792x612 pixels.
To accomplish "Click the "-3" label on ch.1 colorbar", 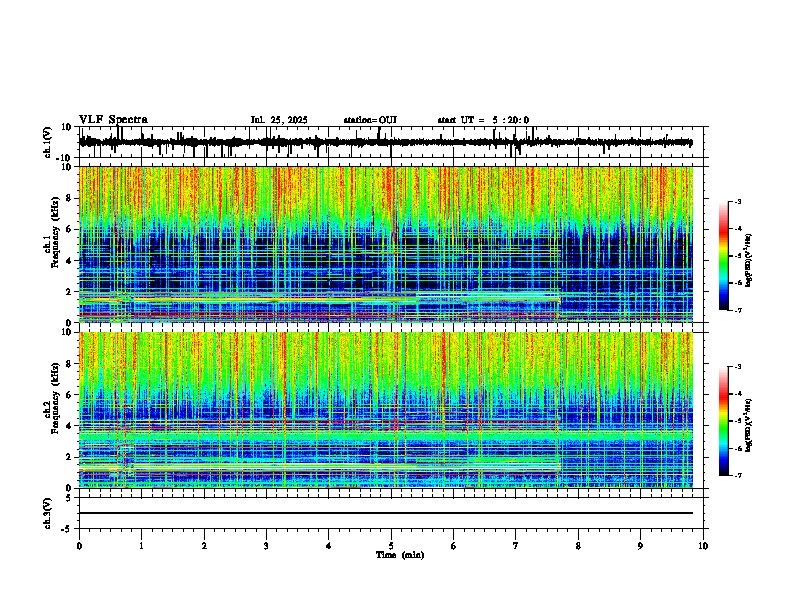I will (x=737, y=201).
